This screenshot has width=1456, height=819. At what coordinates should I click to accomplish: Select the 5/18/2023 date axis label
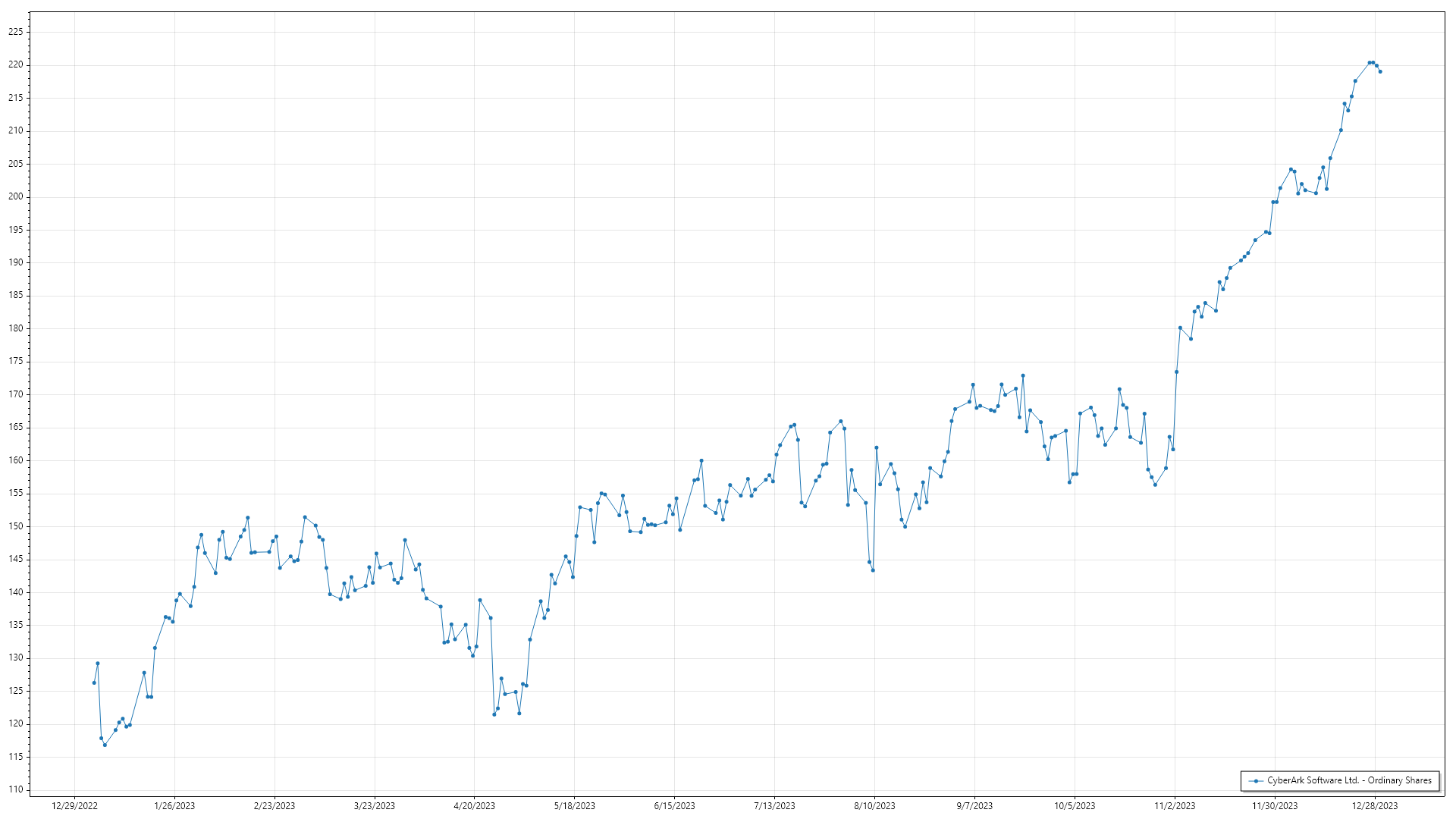(574, 805)
